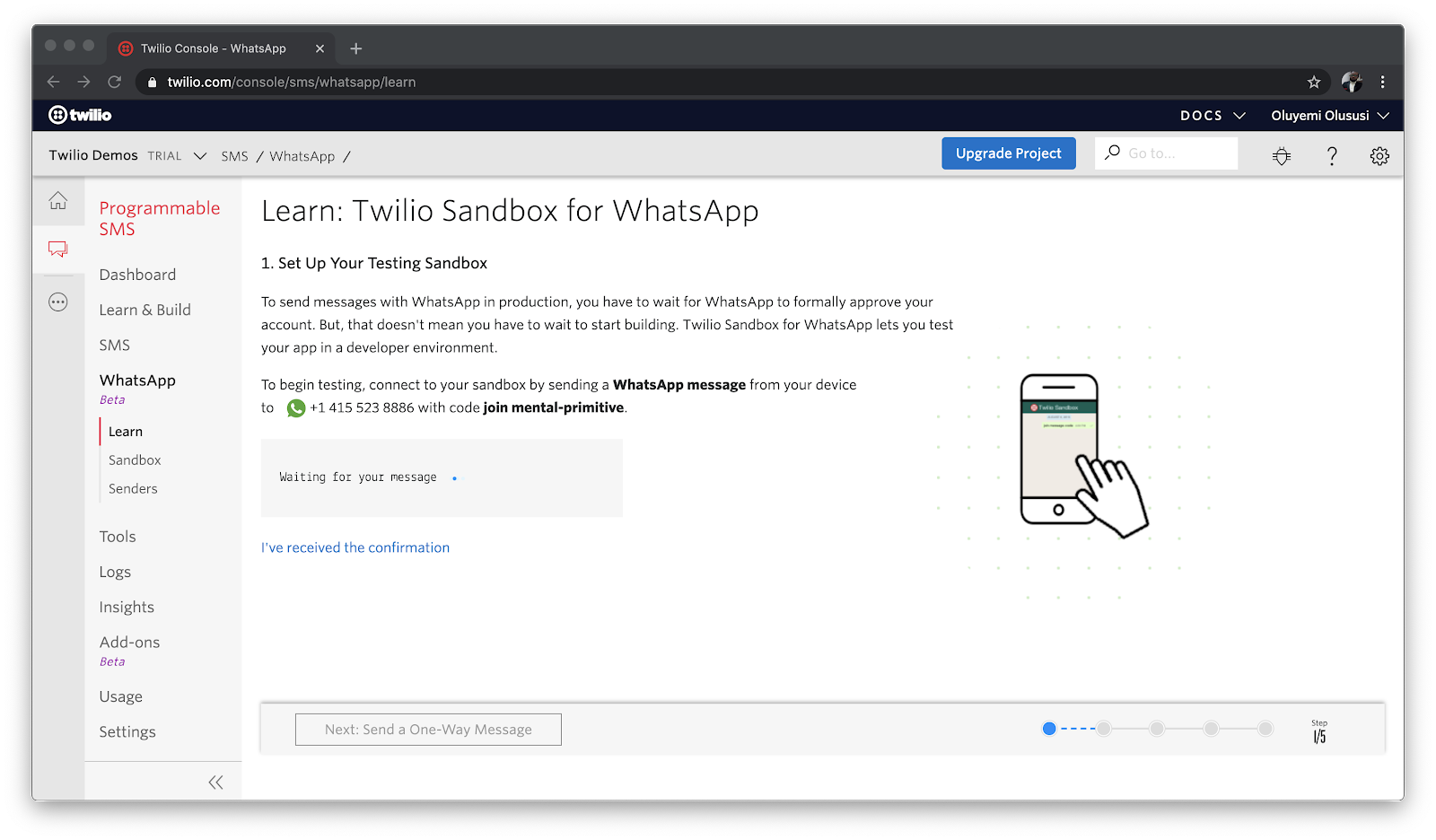Open the Sandbox sub-item
The image size is (1436, 840).
(x=135, y=459)
